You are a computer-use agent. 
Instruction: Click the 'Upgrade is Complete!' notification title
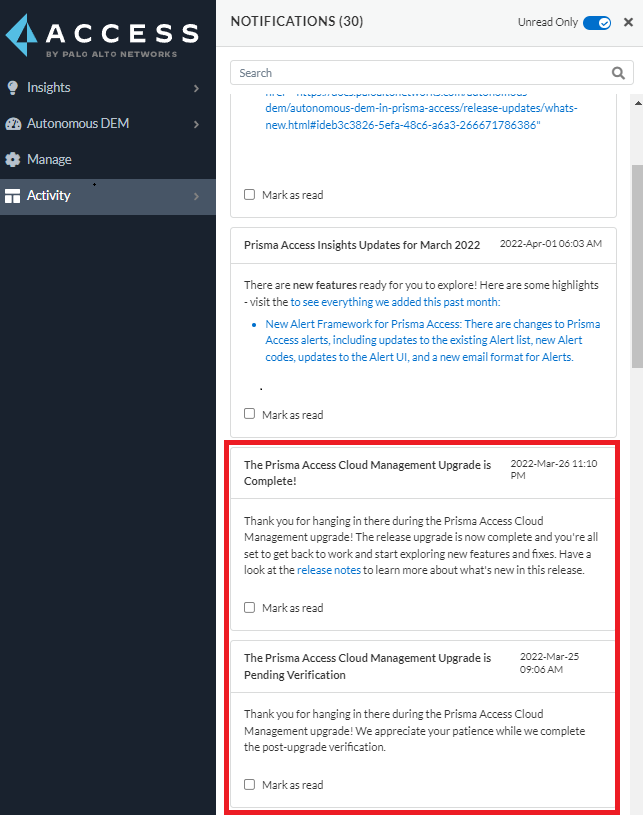(368, 472)
